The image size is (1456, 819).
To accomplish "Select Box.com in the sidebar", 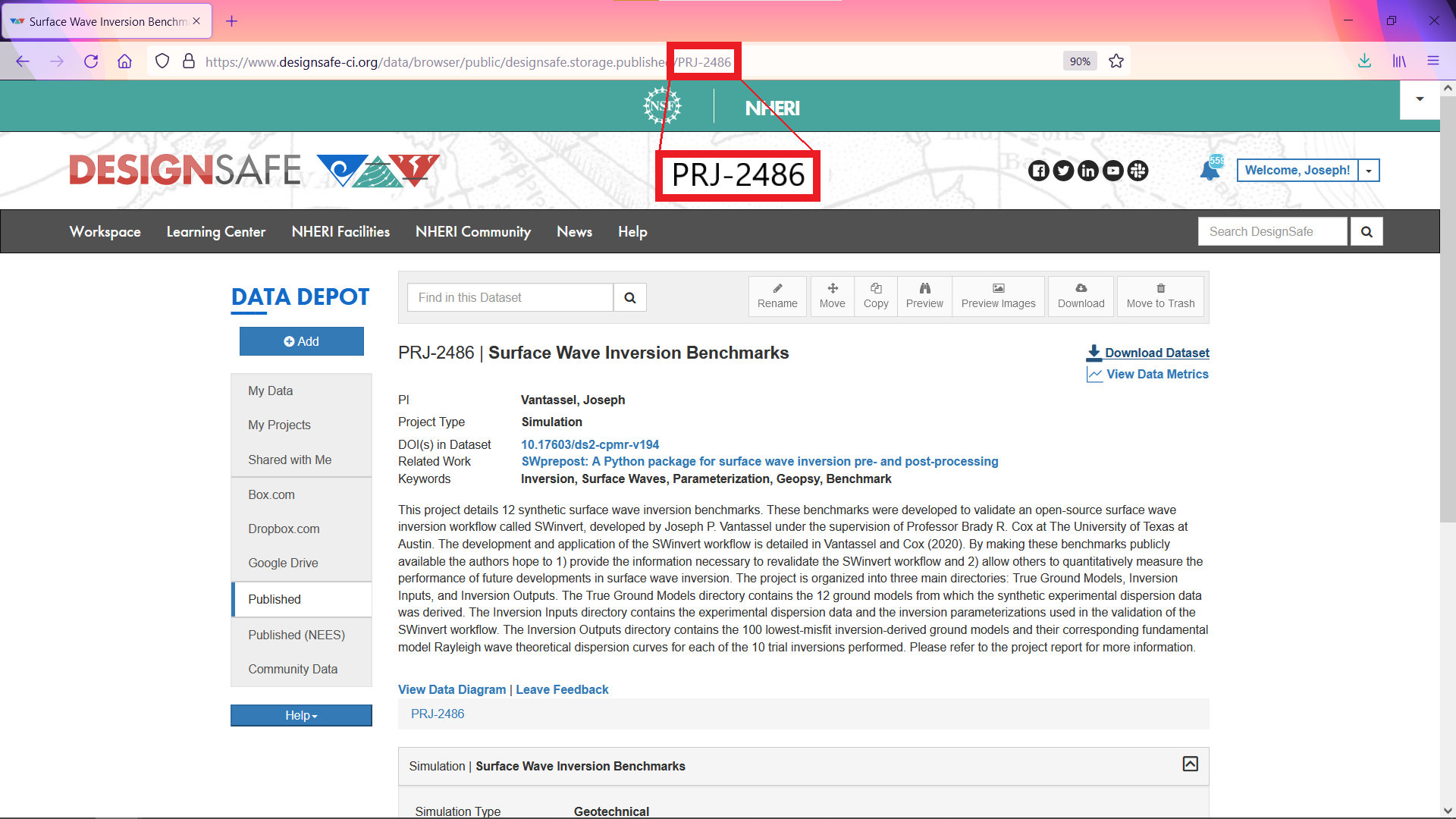I will point(301,494).
